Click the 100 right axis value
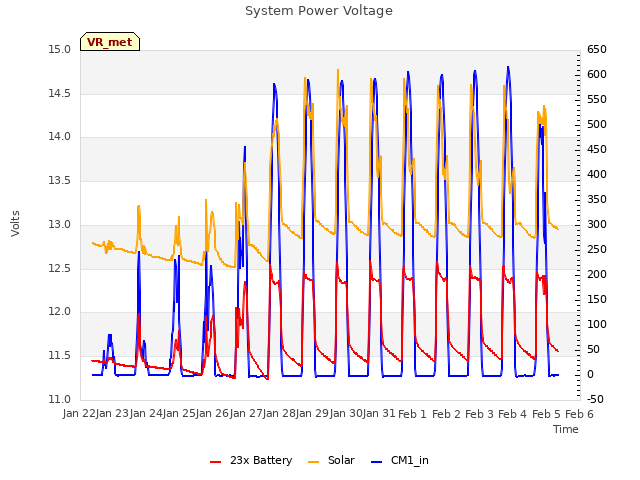Image resolution: width=640 pixels, height=480 pixels. 597,324
